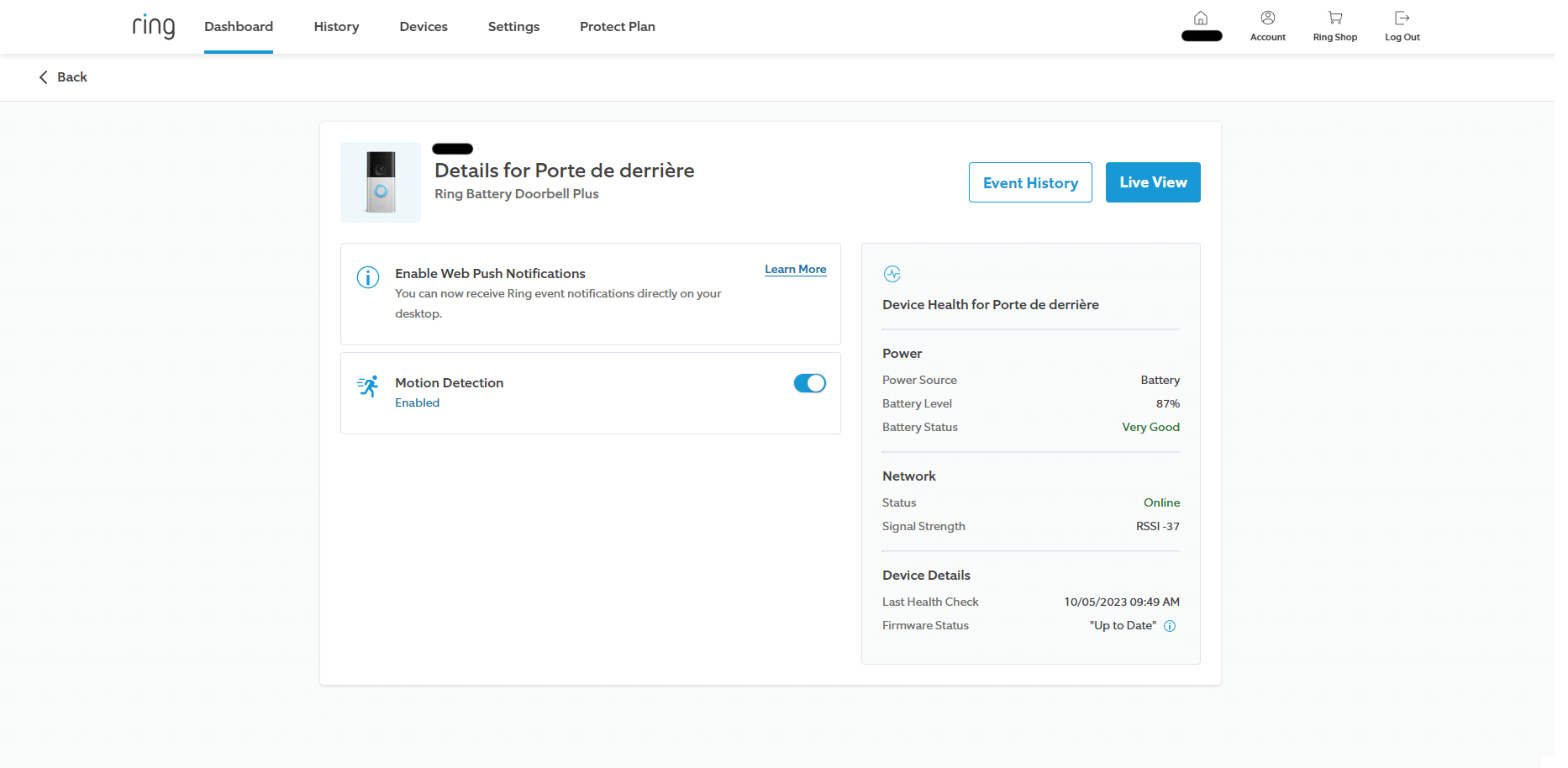Click the Motion Detection running-person icon

click(x=368, y=387)
